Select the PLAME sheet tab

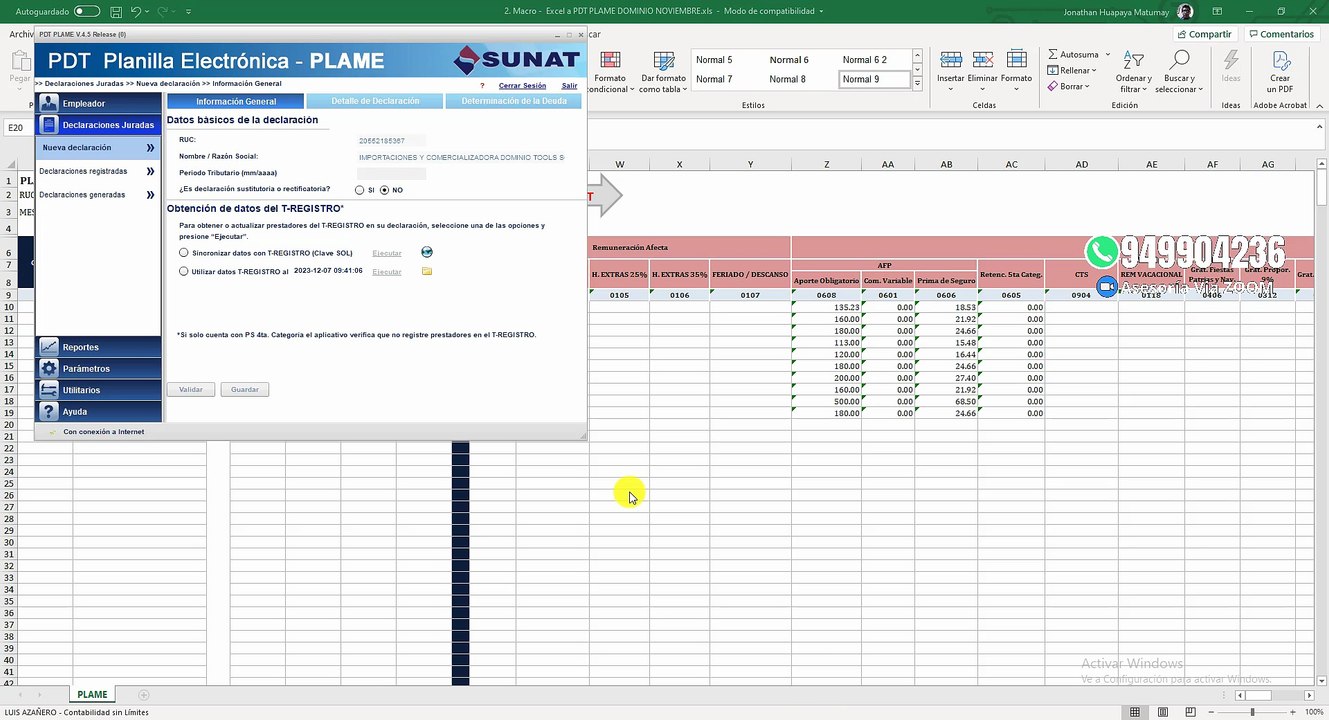[92, 695]
